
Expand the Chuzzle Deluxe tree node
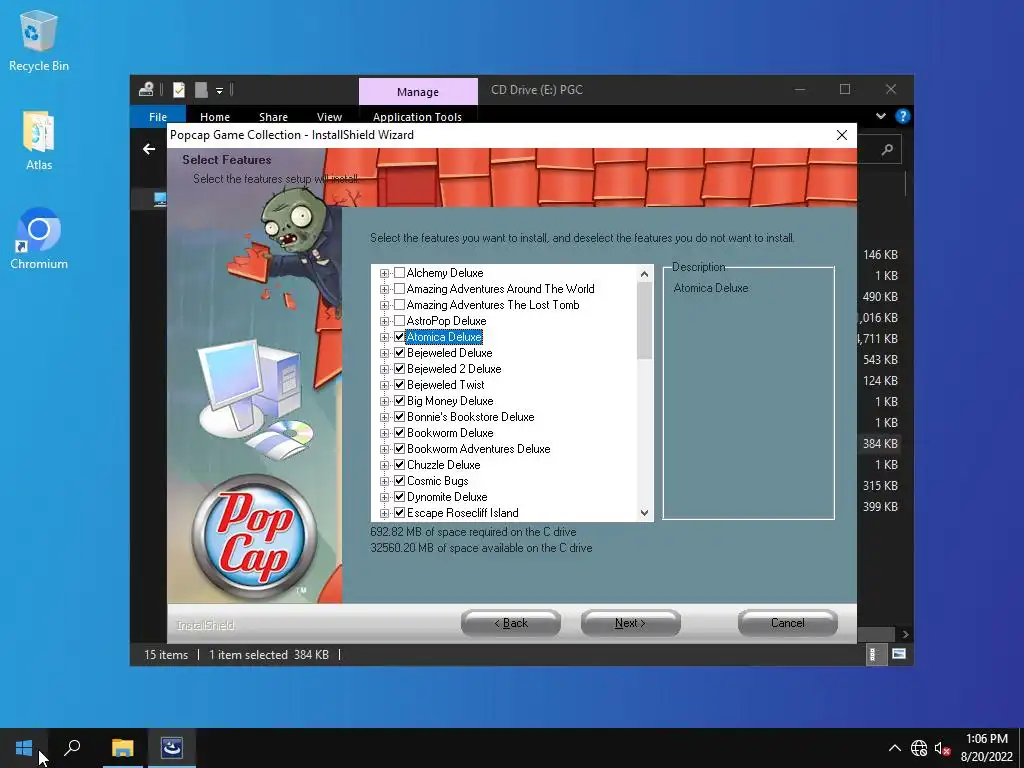tap(385, 465)
